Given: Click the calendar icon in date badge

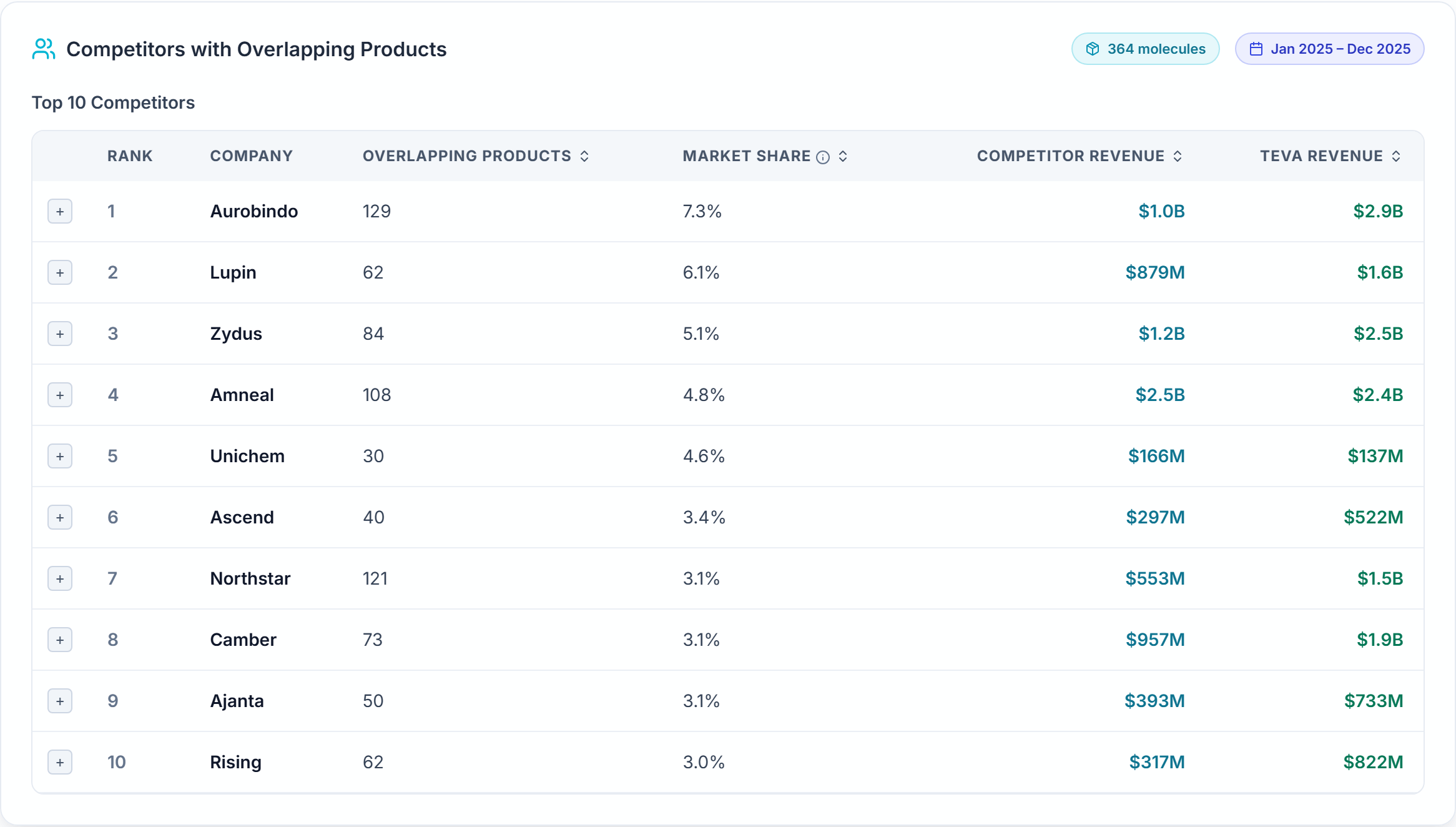Looking at the screenshot, I should (1256, 49).
